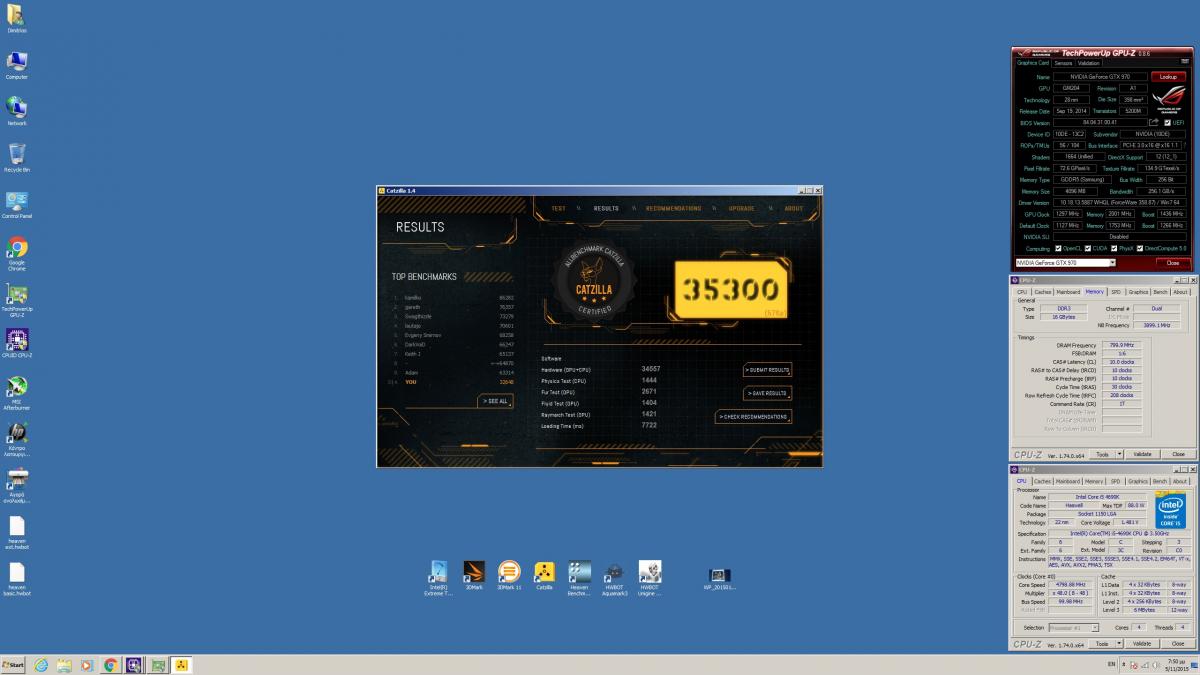
Task: Click the GPU-Z BIOS share icon
Action: click(x=1153, y=122)
